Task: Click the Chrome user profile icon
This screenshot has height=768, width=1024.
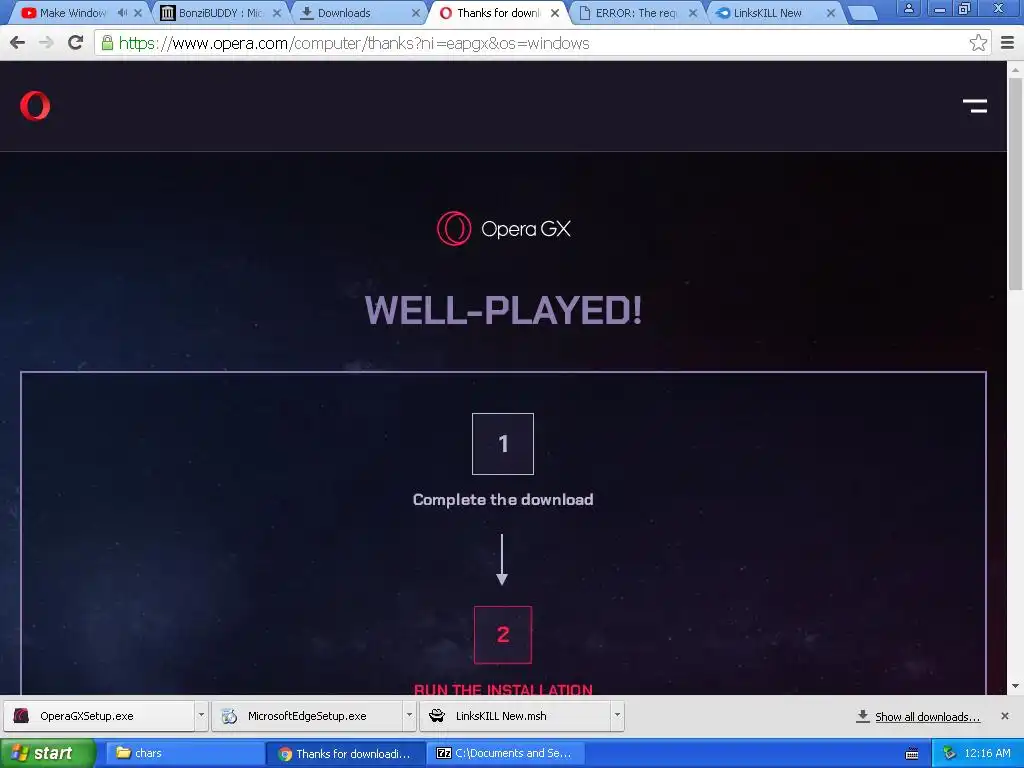Action: pos(908,8)
